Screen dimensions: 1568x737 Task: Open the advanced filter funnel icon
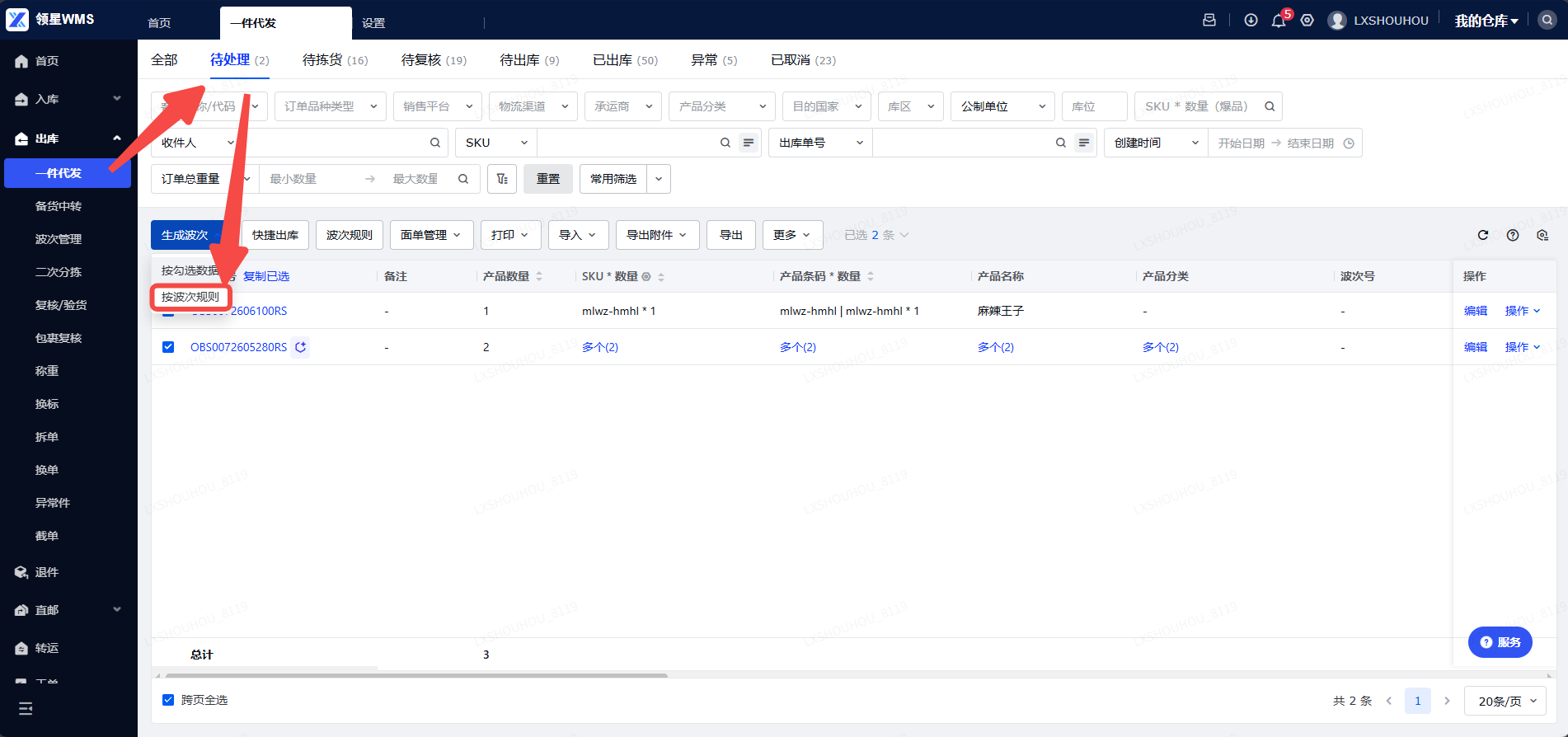(502, 179)
